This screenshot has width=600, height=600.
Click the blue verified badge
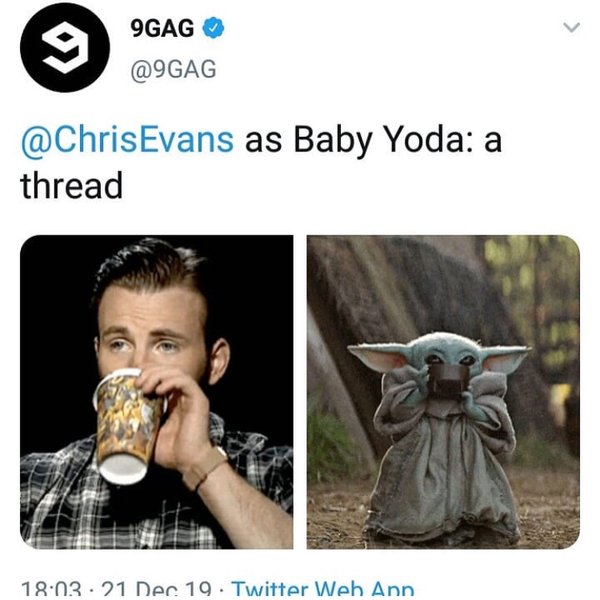coord(213,28)
